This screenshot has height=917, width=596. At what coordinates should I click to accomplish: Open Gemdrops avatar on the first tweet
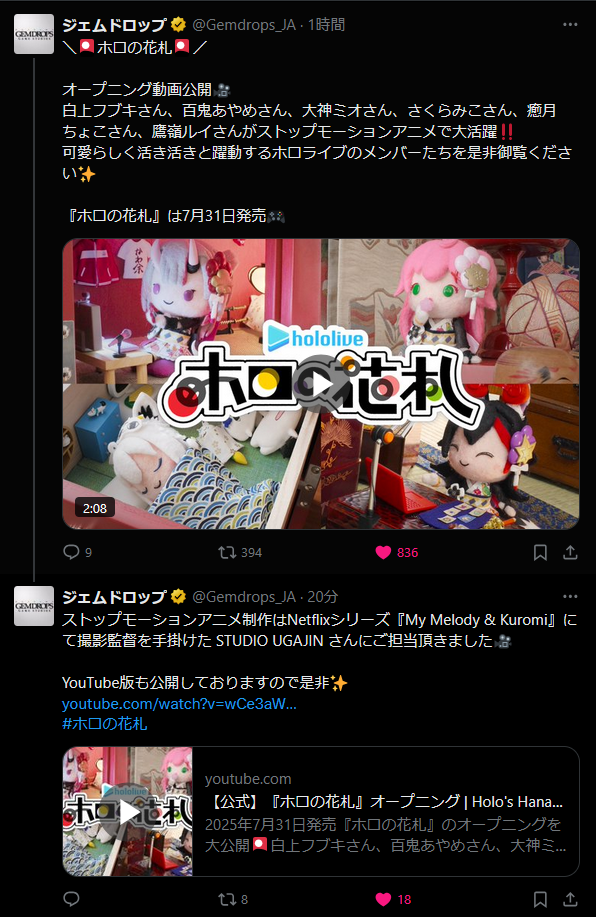(34, 35)
